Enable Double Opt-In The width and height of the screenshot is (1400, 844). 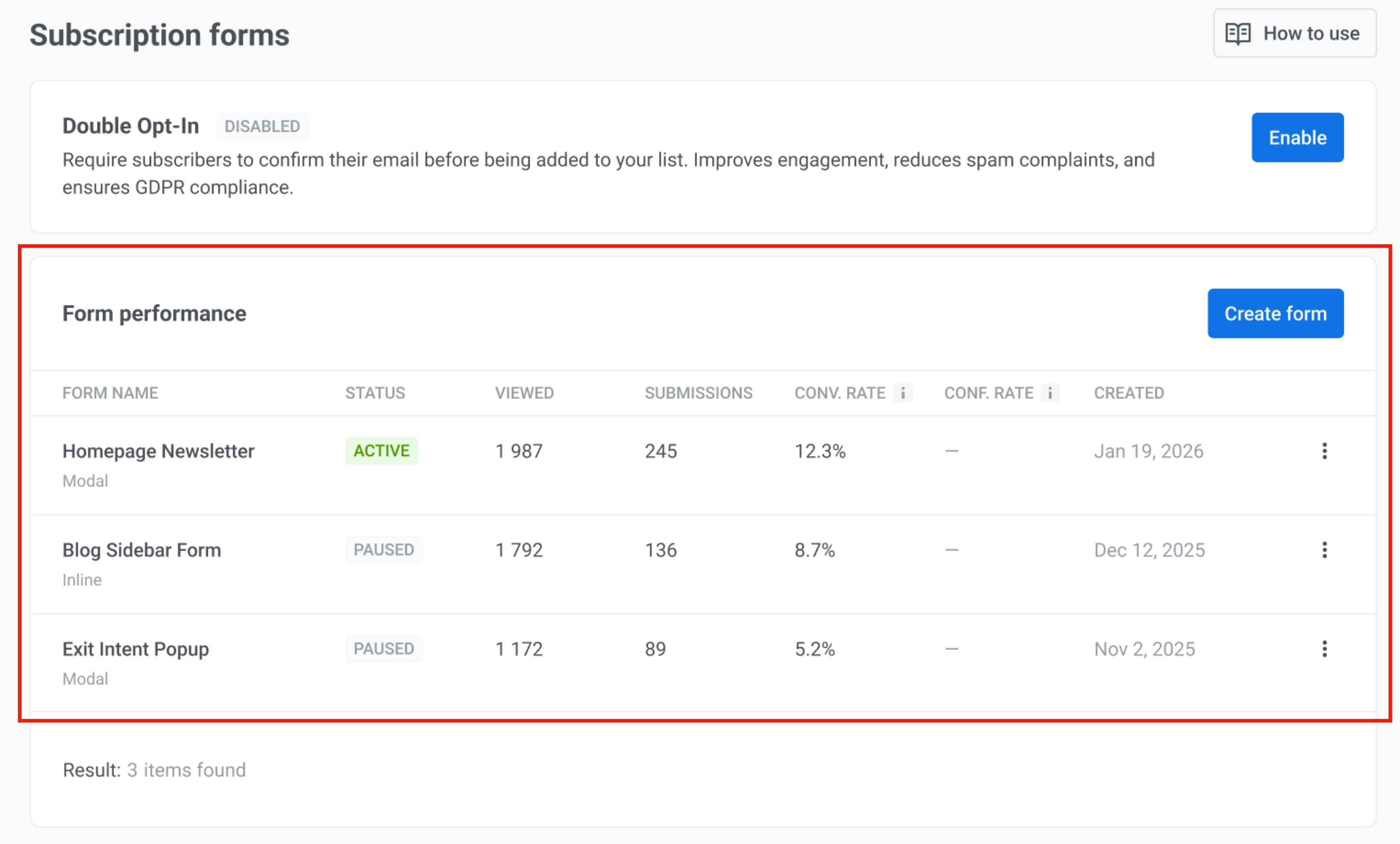coord(1297,137)
